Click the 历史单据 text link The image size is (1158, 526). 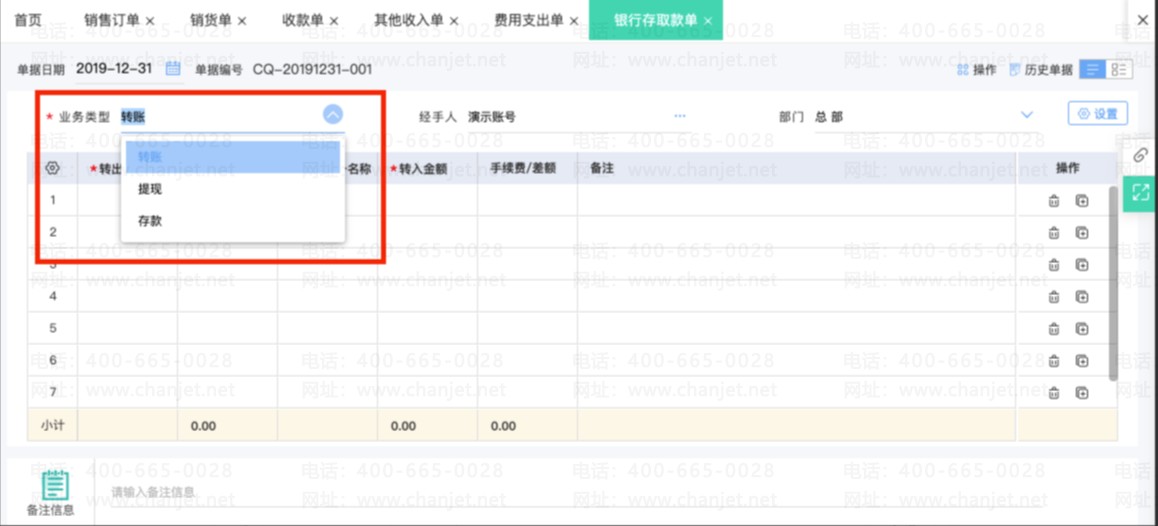tap(1049, 70)
